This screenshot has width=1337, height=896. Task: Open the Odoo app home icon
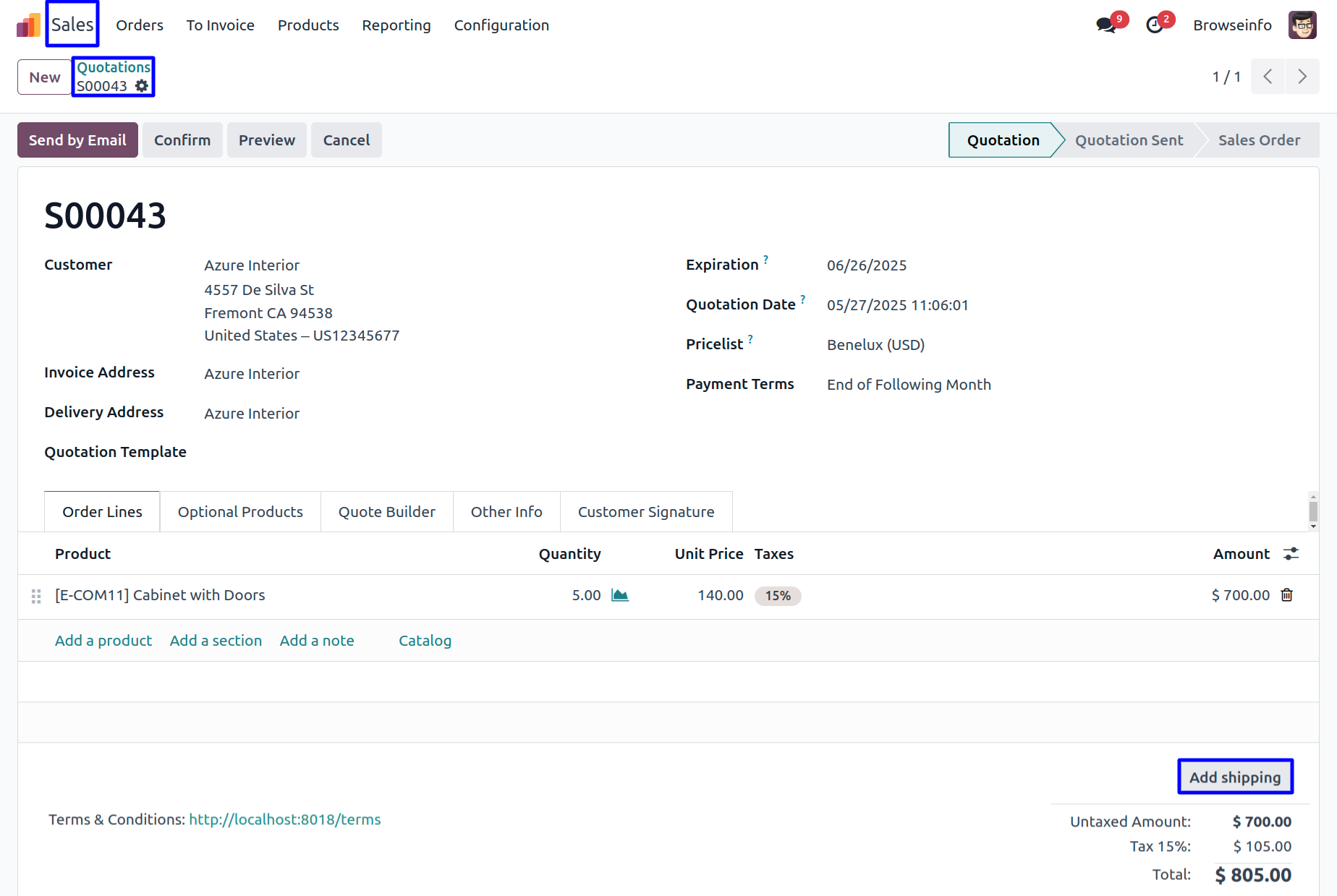[x=28, y=25]
